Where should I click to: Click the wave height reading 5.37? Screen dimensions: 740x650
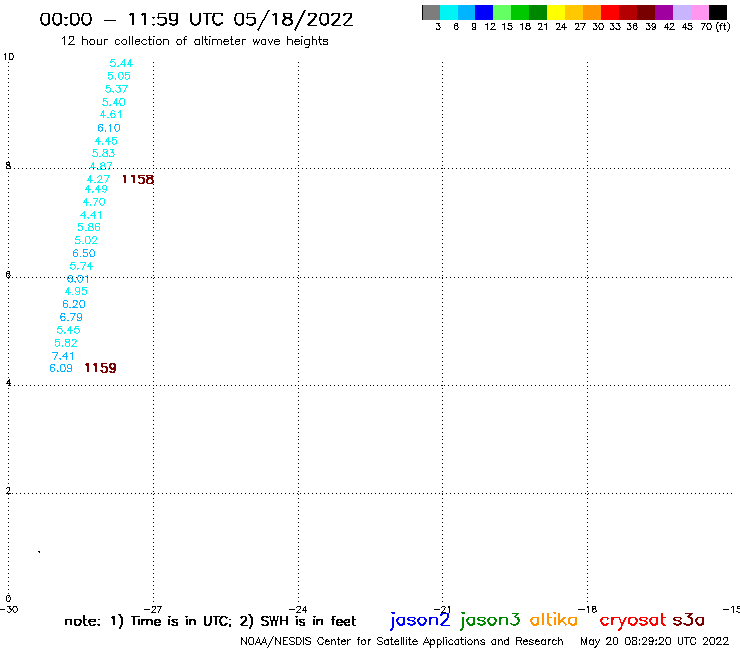[117, 89]
